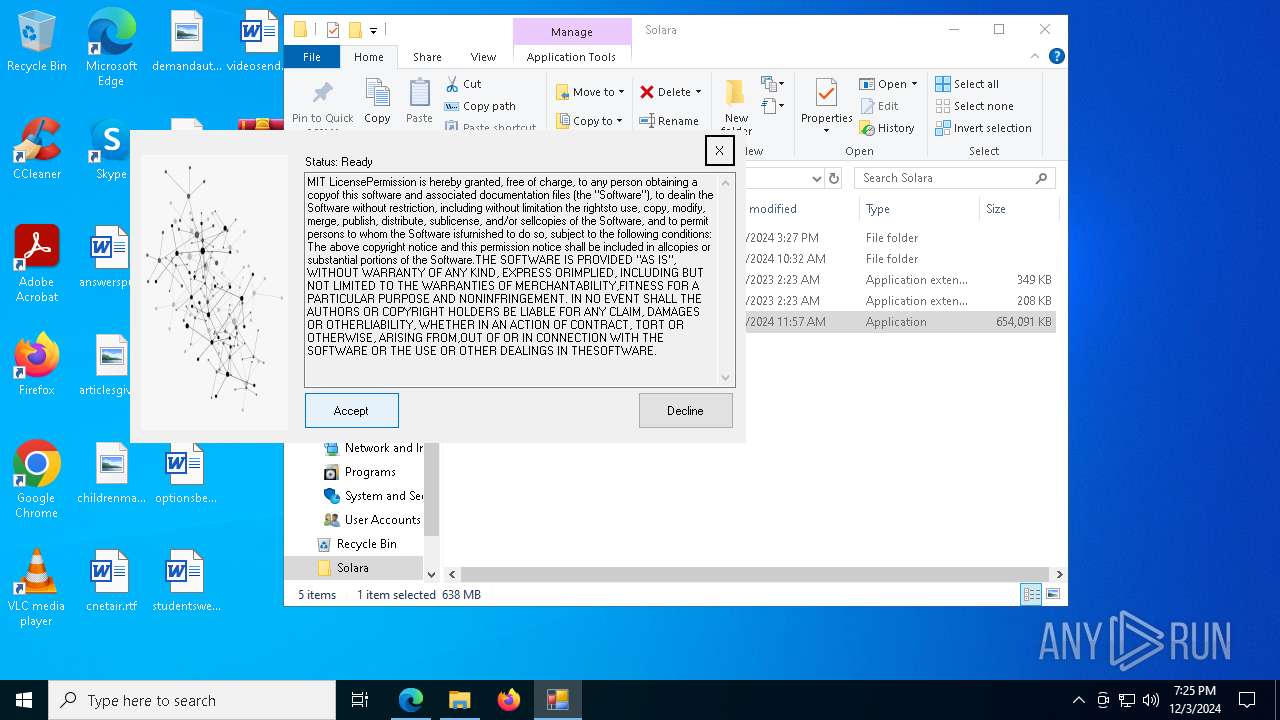Accept the MIT license agreement
The width and height of the screenshot is (1280, 720).
[351, 410]
